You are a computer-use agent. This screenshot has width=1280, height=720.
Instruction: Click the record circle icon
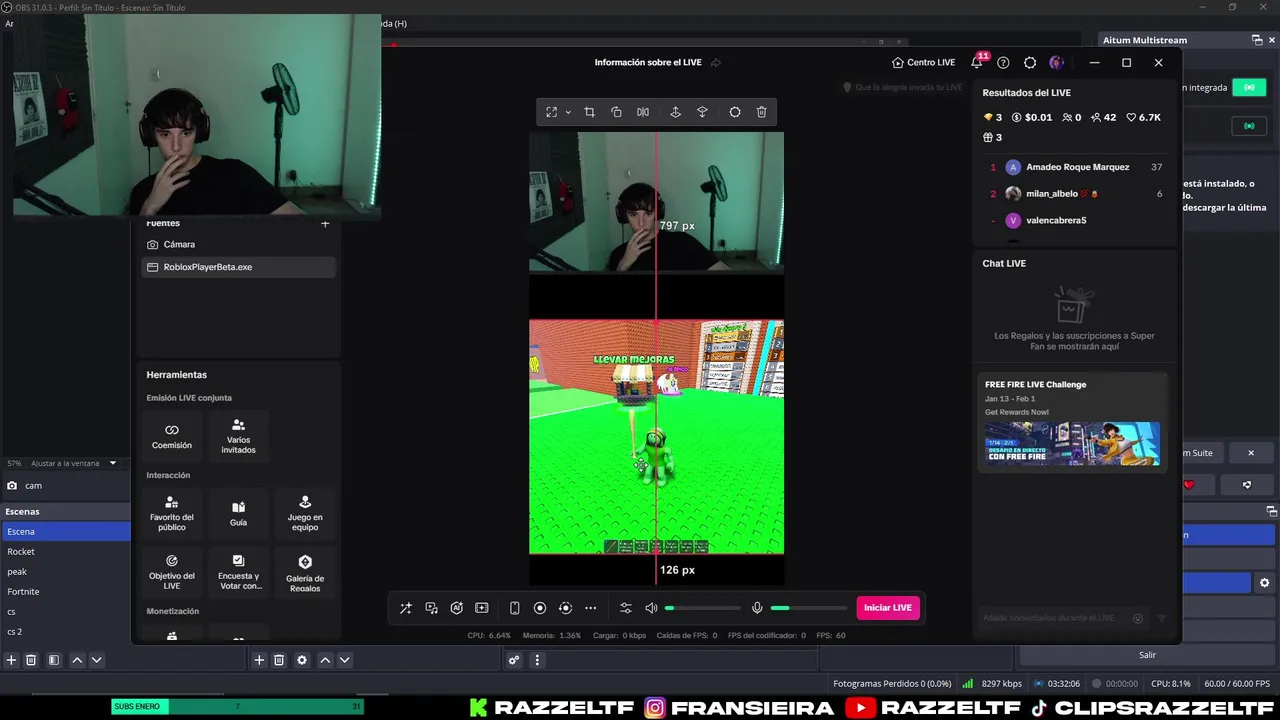[x=540, y=608]
